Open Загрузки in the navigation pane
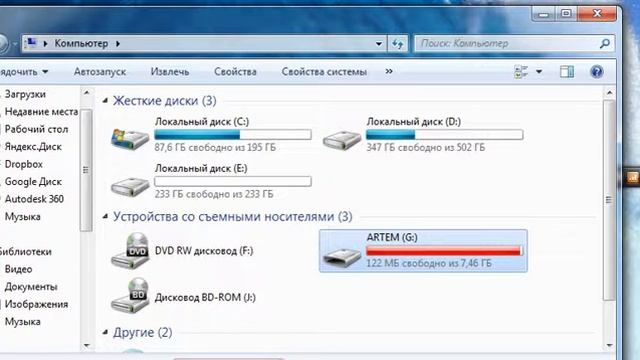The width and height of the screenshot is (640, 360). click(25, 94)
